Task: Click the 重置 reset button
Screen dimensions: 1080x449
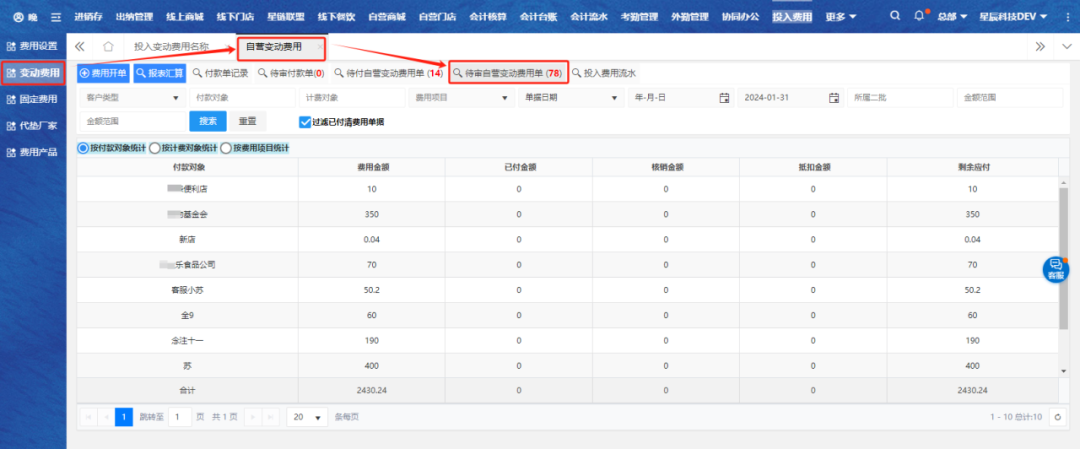Action: click(x=247, y=121)
